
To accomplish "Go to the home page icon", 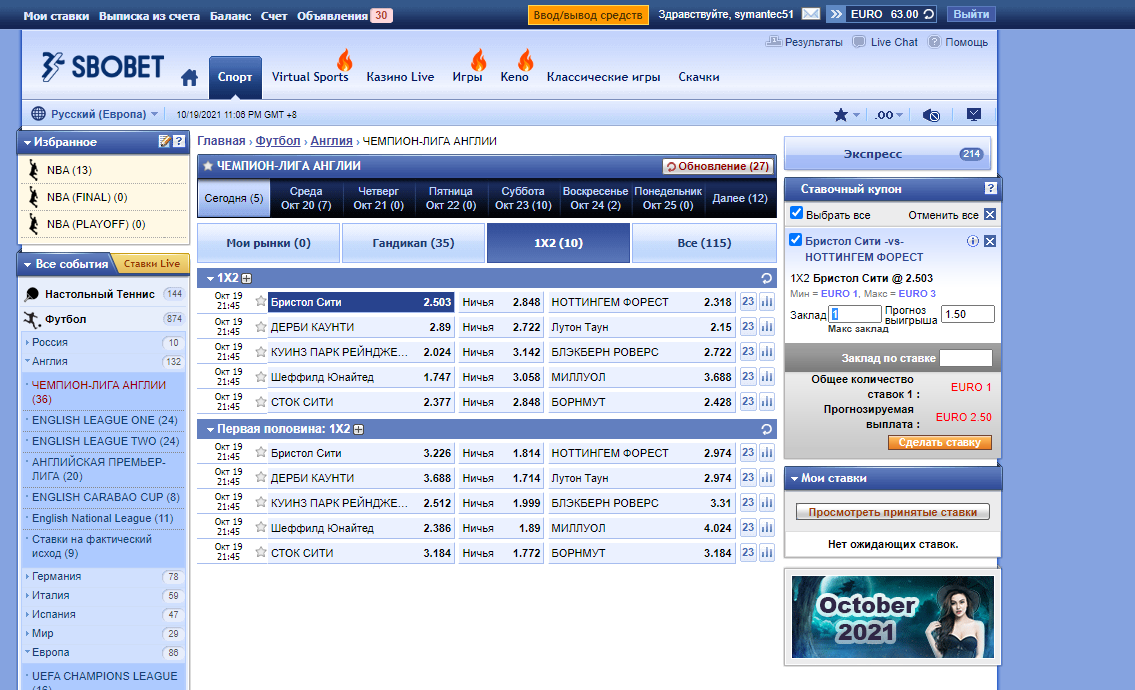I will pos(189,78).
